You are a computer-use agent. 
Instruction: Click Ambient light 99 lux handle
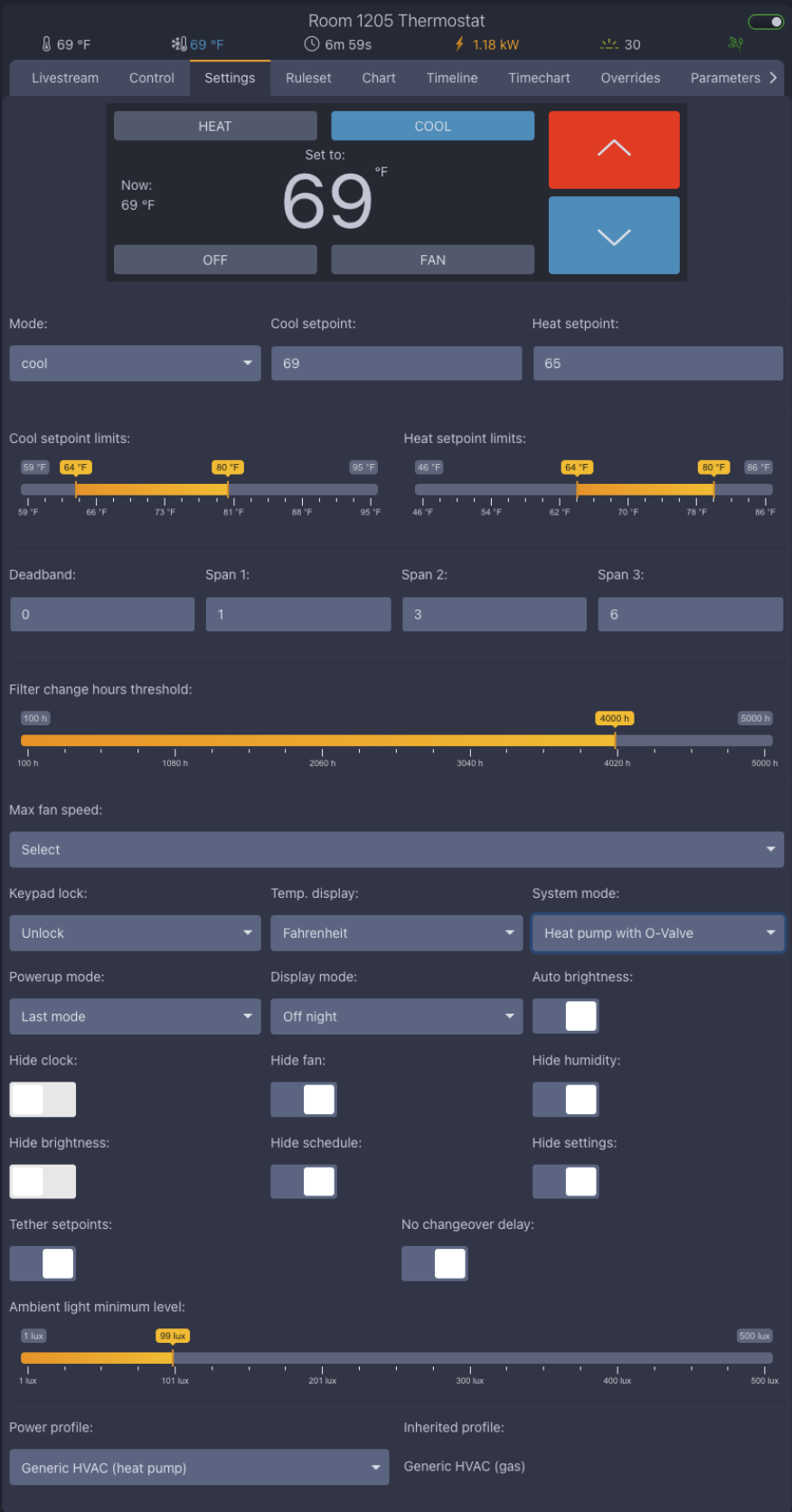pos(173,1336)
